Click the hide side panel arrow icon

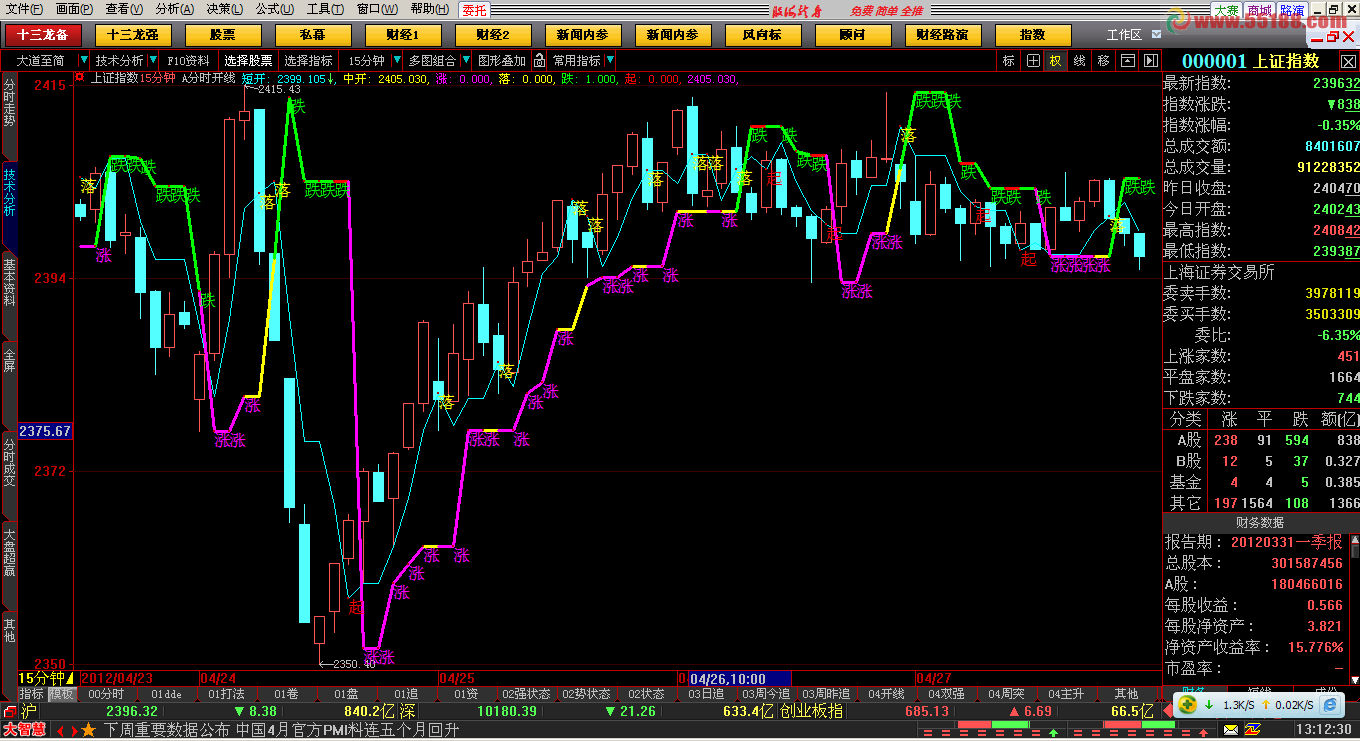[1151, 60]
